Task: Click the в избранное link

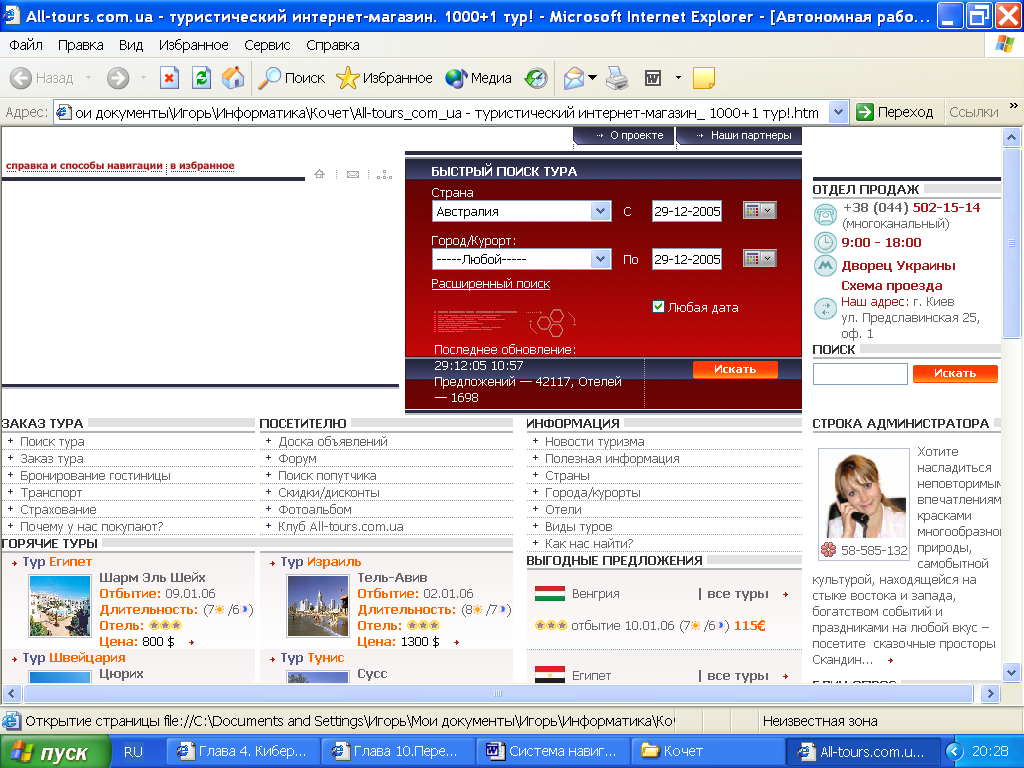Action: click(x=202, y=166)
